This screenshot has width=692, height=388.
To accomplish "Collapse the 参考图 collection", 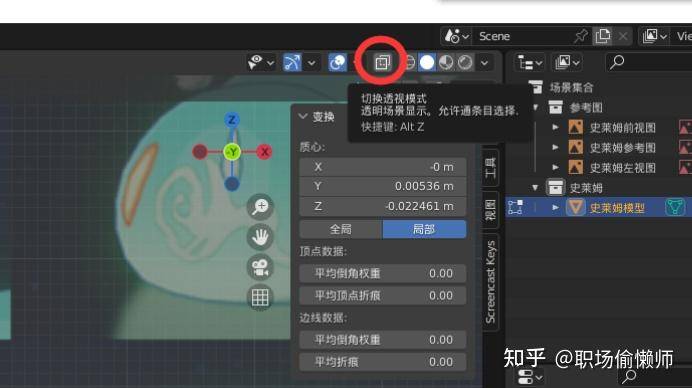I will (535, 107).
